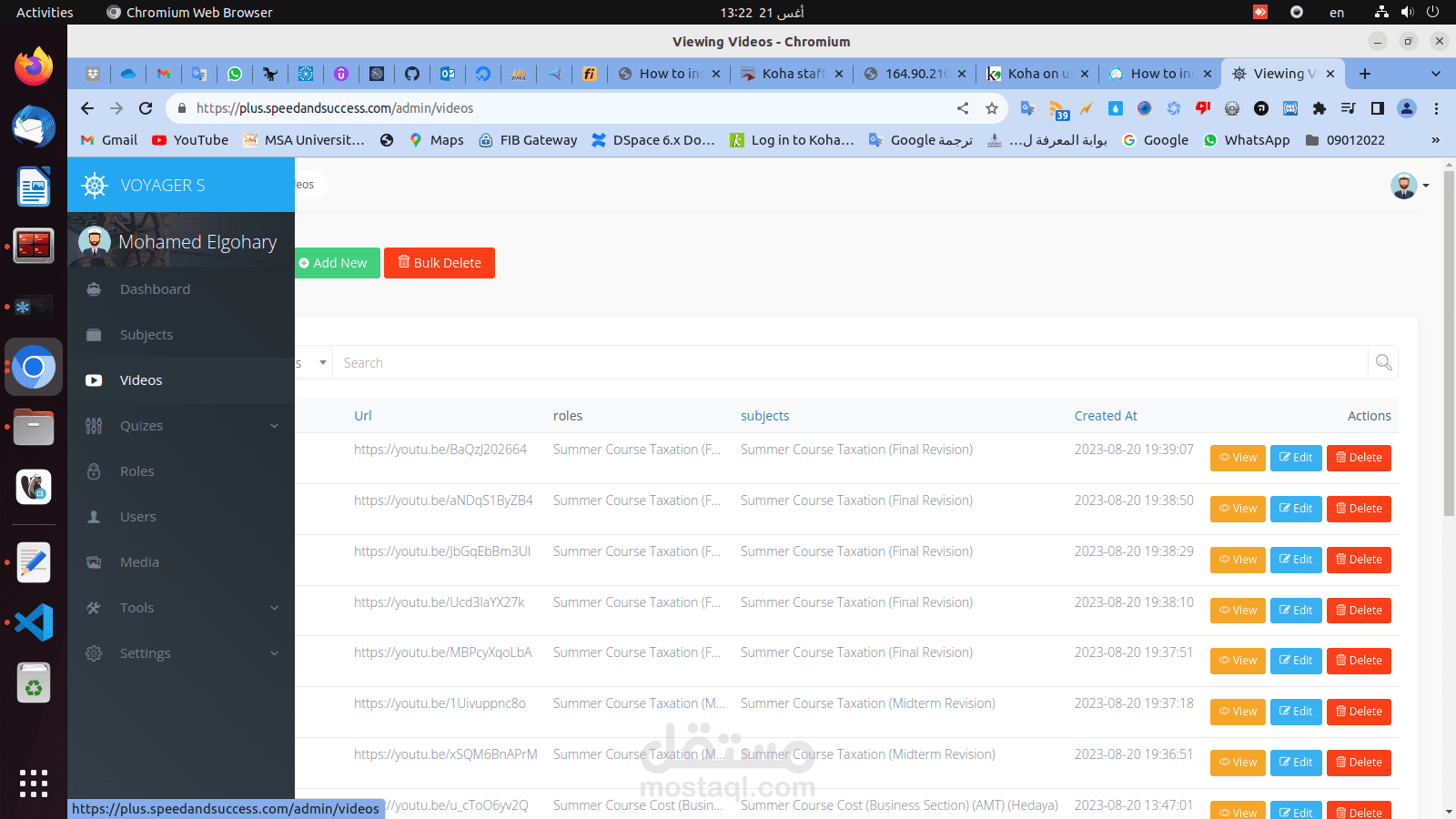Open the Trash from the dock
This screenshot has width=1456, height=819.
34,683
